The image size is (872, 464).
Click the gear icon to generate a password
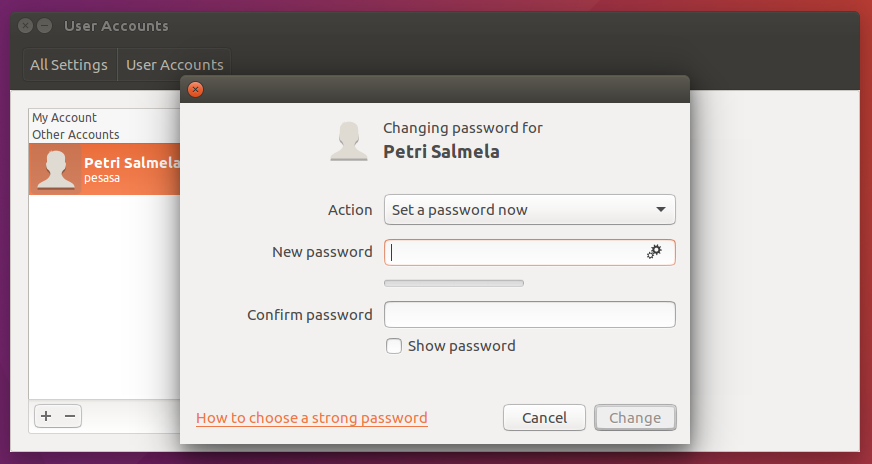pos(654,252)
